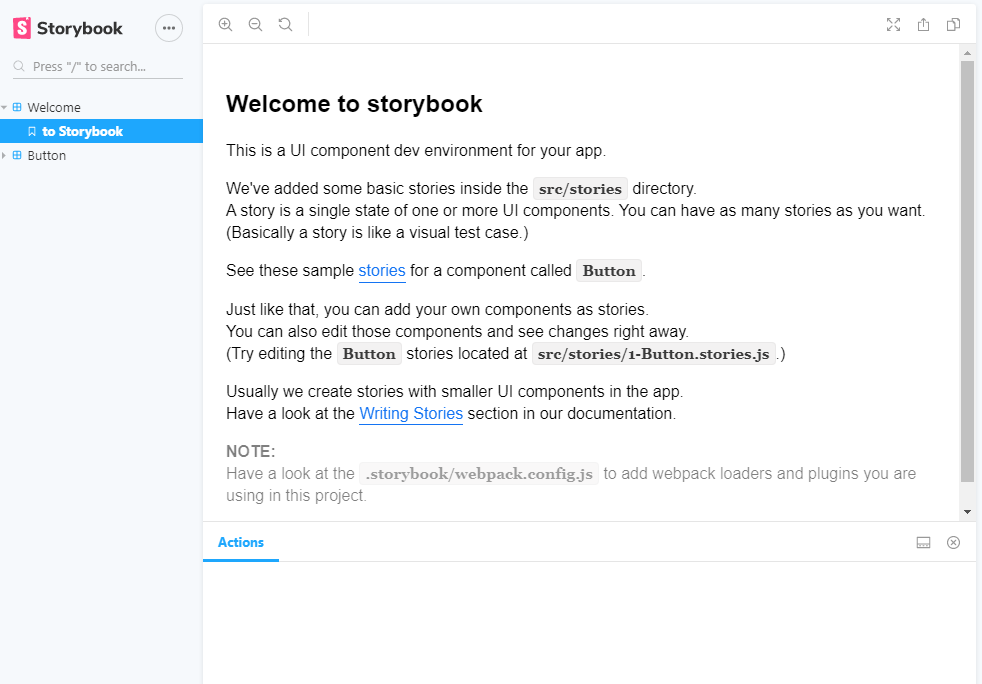Open the Writing Stories documentation link
Screen dimensions: 982x684
[x=411, y=413]
